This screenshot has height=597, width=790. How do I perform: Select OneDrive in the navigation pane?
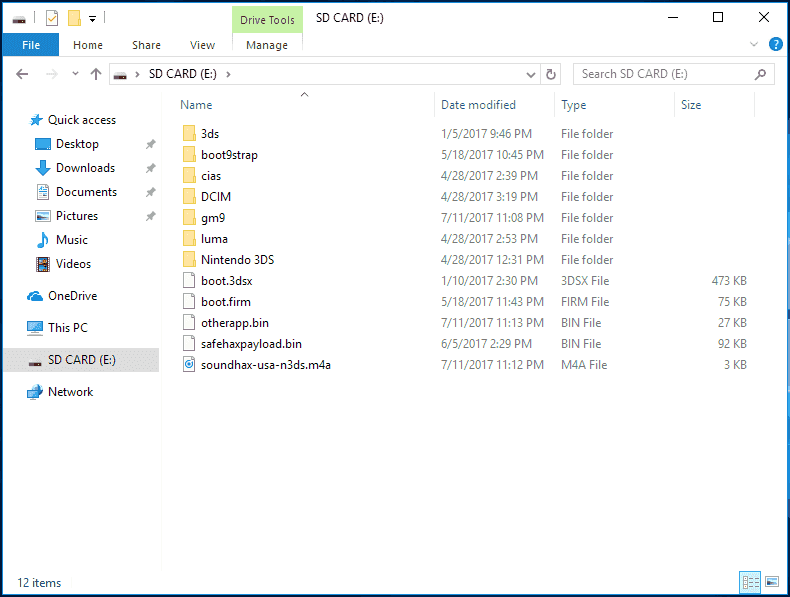tap(72, 296)
